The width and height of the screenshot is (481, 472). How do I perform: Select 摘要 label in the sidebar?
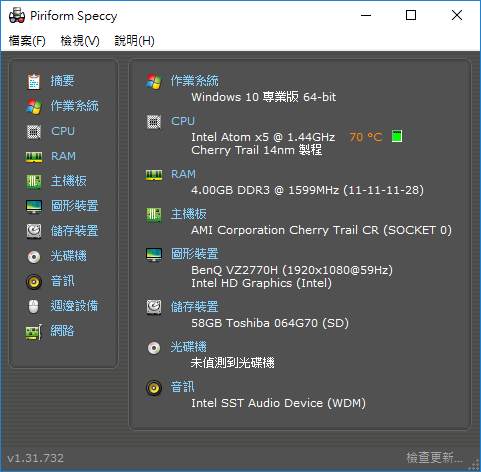(62, 81)
